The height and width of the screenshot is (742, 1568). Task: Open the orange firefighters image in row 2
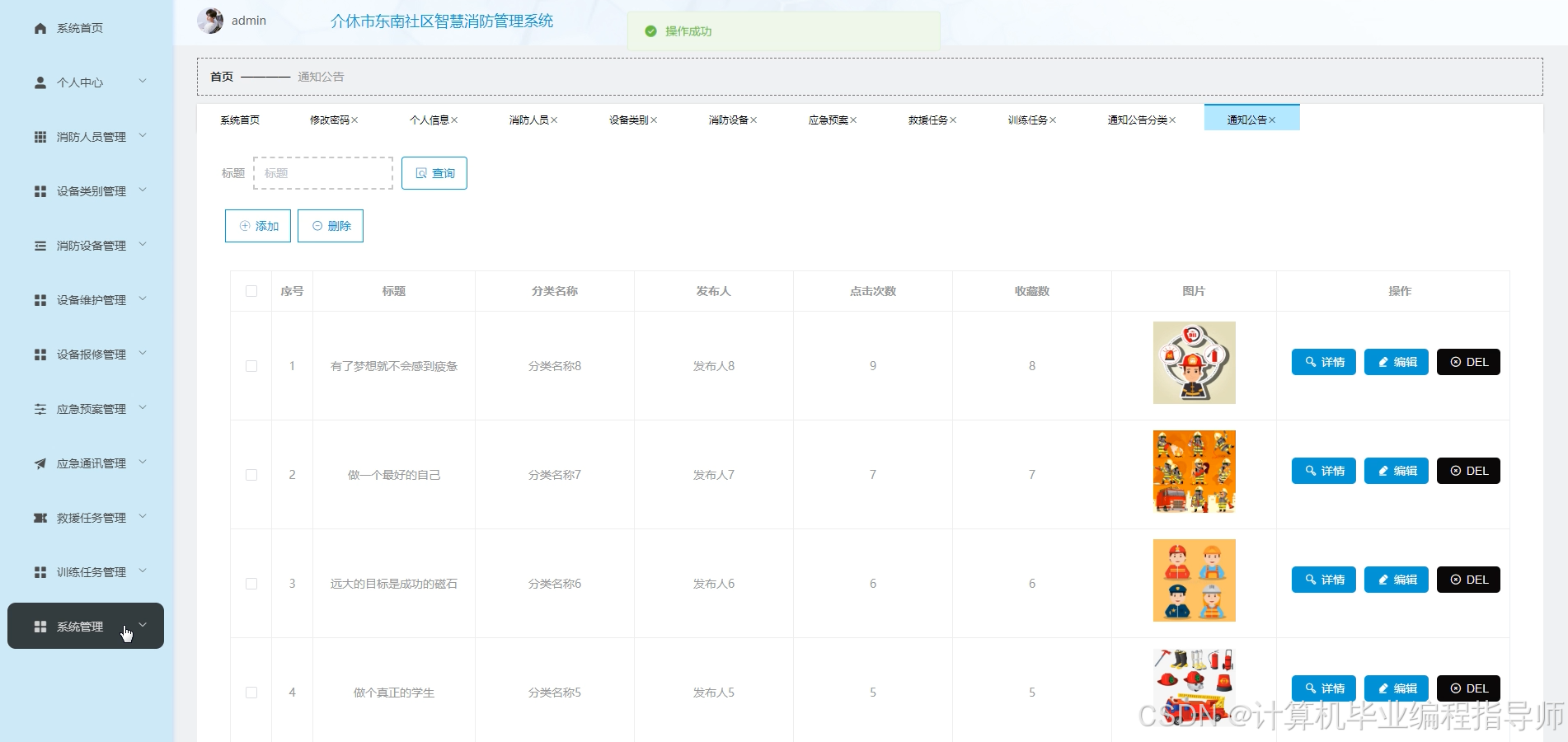pyautogui.click(x=1194, y=472)
